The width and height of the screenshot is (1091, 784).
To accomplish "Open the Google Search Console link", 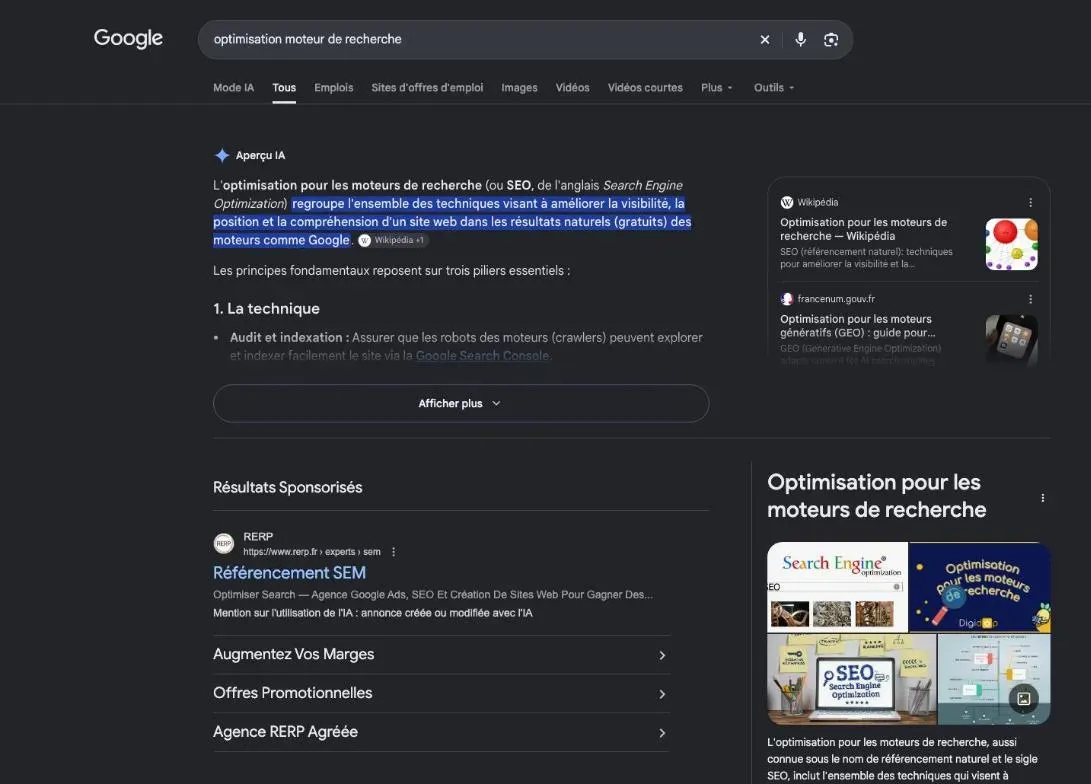I will pos(482,355).
